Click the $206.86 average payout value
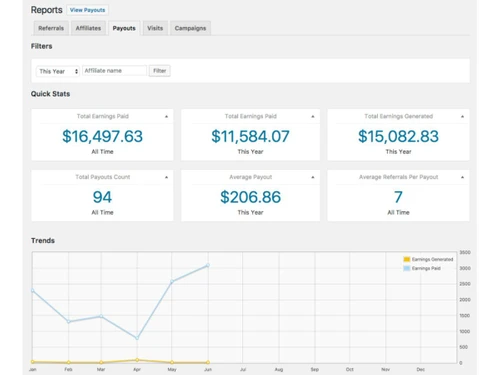 tap(250, 197)
